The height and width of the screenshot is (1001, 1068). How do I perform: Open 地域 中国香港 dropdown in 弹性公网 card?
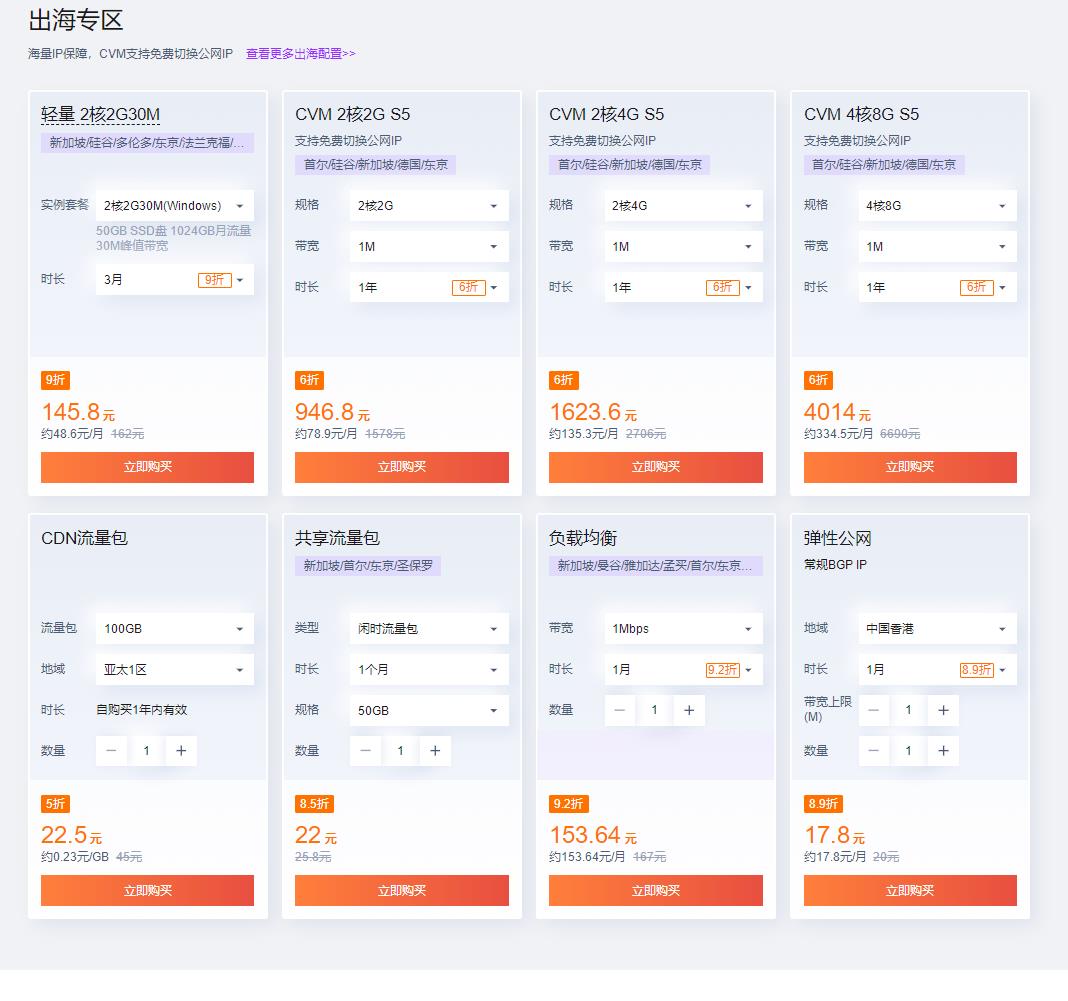tap(937, 629)
